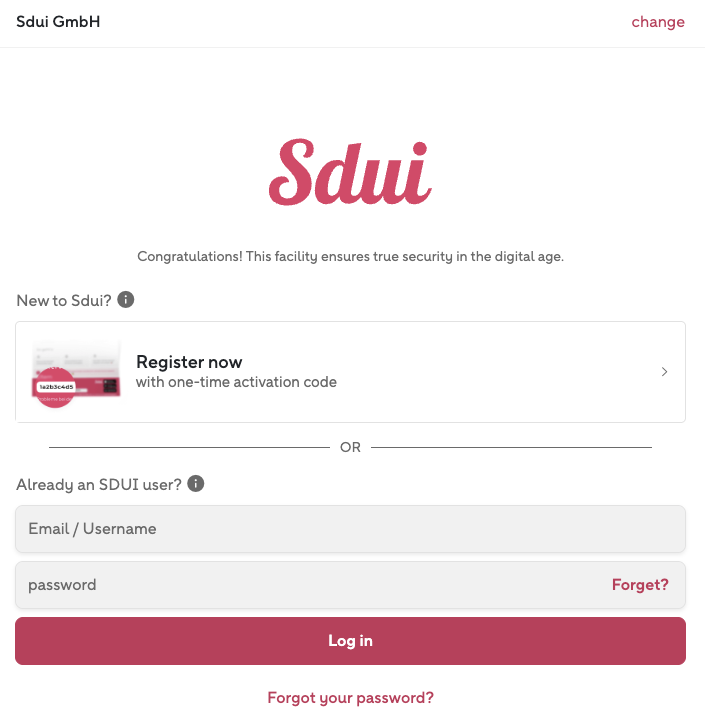Screen dimensions: 705x719
Task: Click "change" to switch the organization
Action: 657,22
